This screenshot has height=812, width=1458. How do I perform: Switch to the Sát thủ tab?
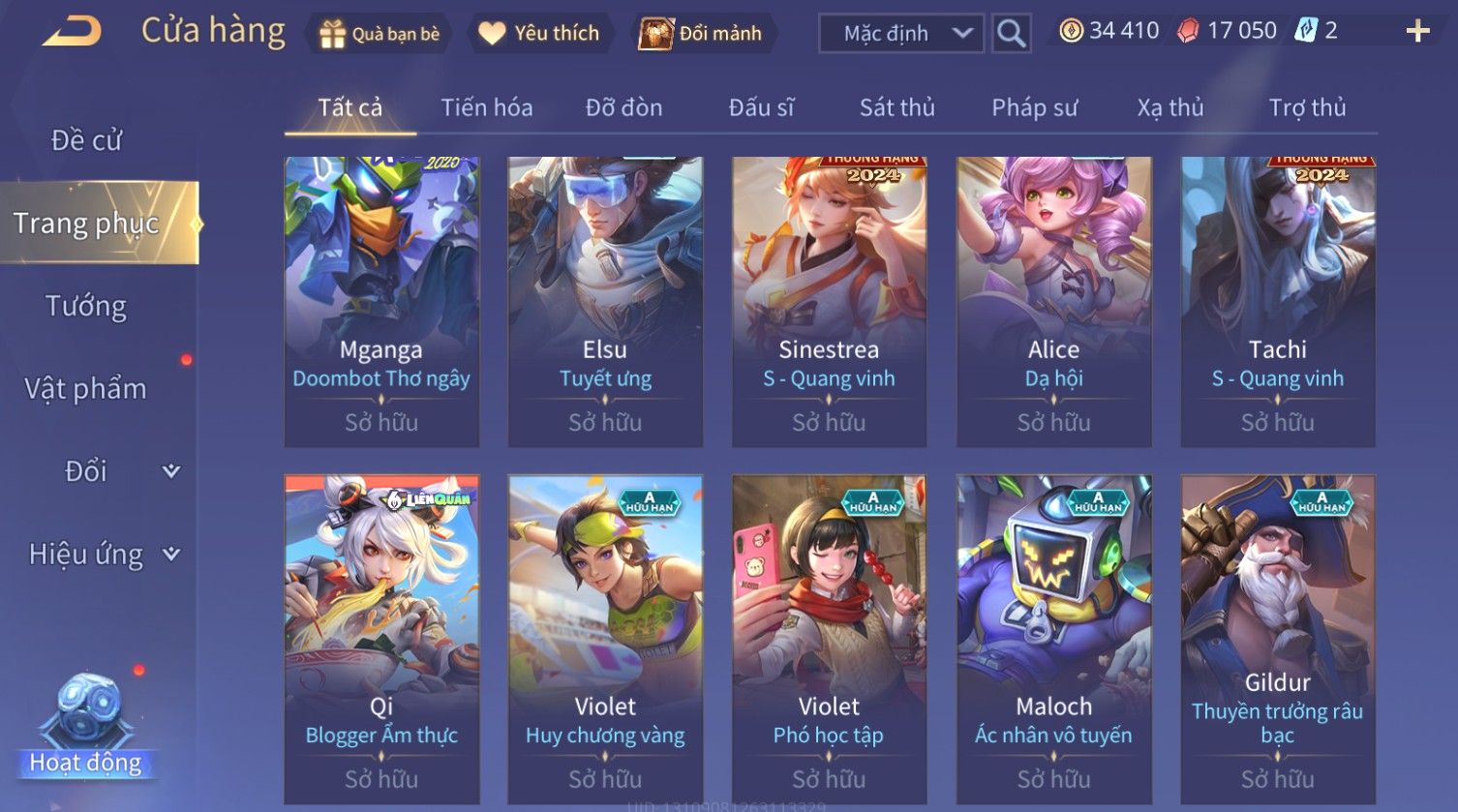tap(897, 107)
